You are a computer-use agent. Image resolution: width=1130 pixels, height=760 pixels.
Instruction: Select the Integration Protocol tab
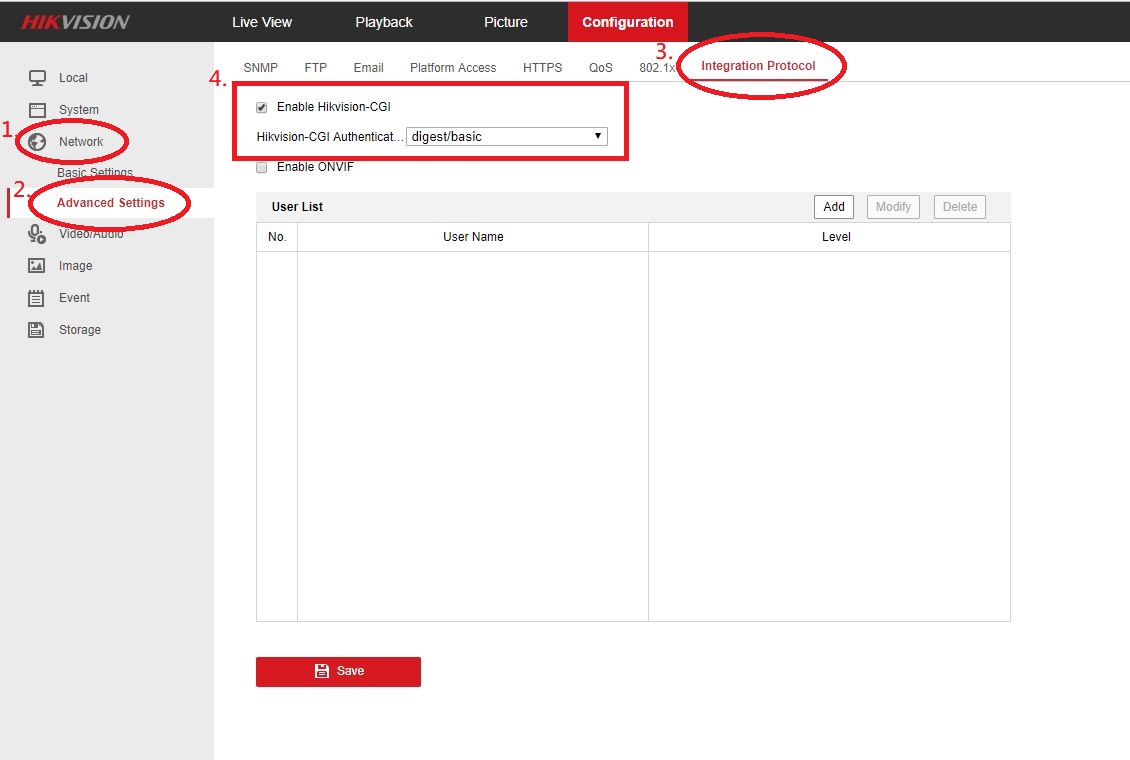point(758,66)
